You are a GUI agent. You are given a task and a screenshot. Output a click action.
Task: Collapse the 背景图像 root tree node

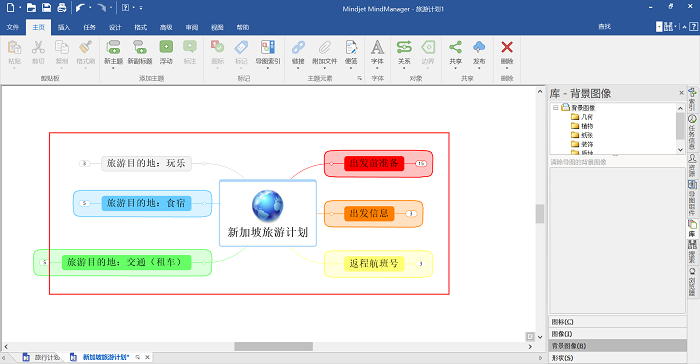click(555, 108)
